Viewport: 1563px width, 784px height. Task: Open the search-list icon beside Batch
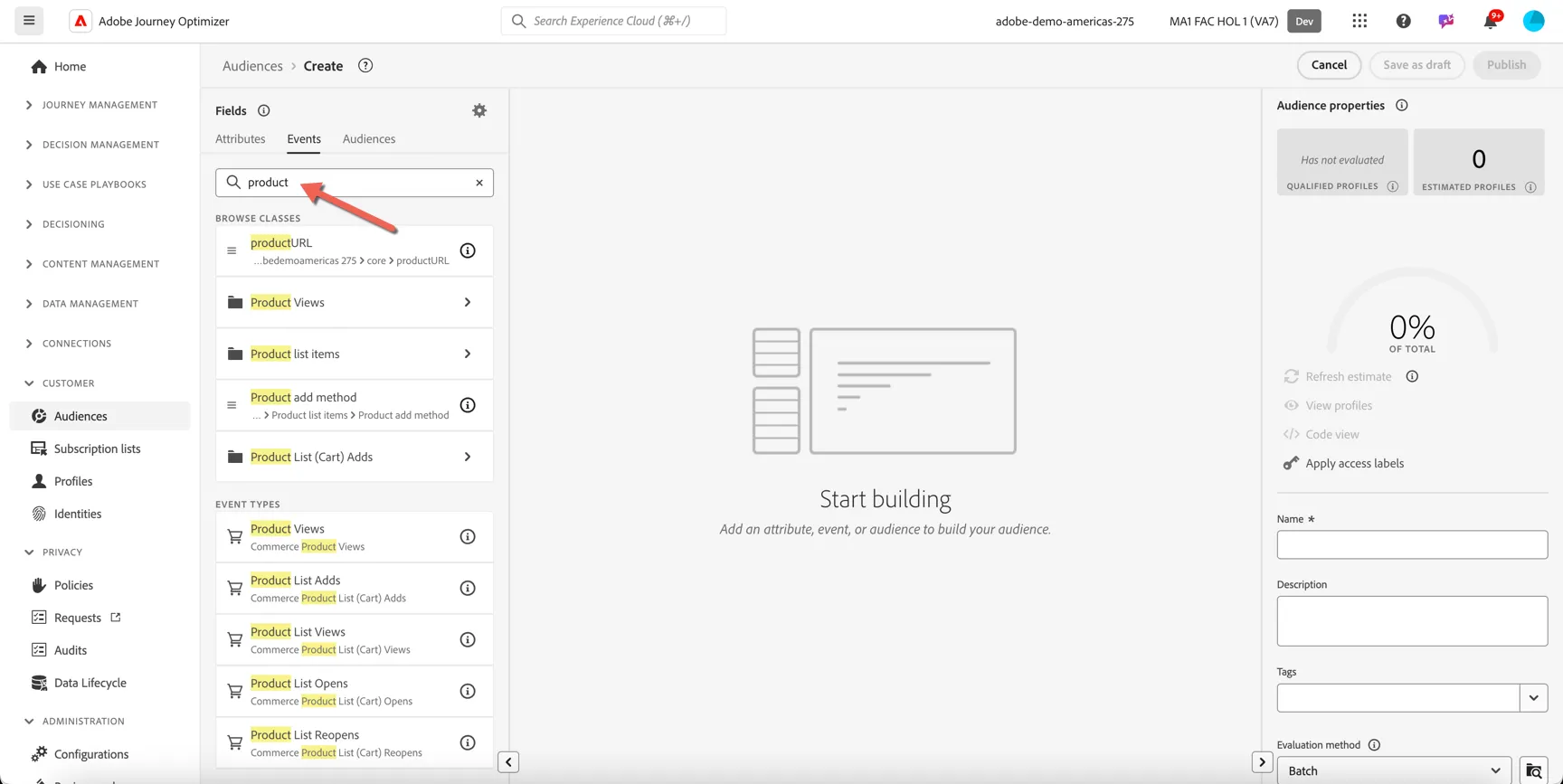click(x=1534, y=770)
